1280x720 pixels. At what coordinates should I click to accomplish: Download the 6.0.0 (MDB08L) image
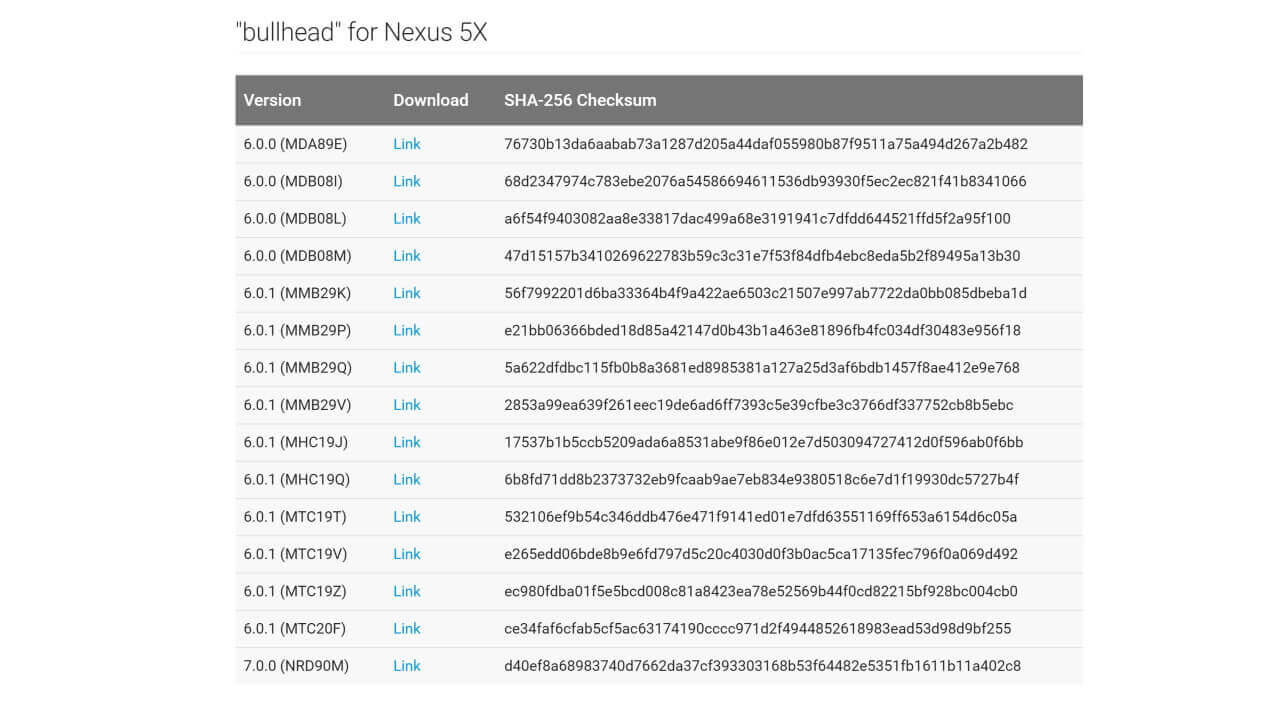(406, 218)
